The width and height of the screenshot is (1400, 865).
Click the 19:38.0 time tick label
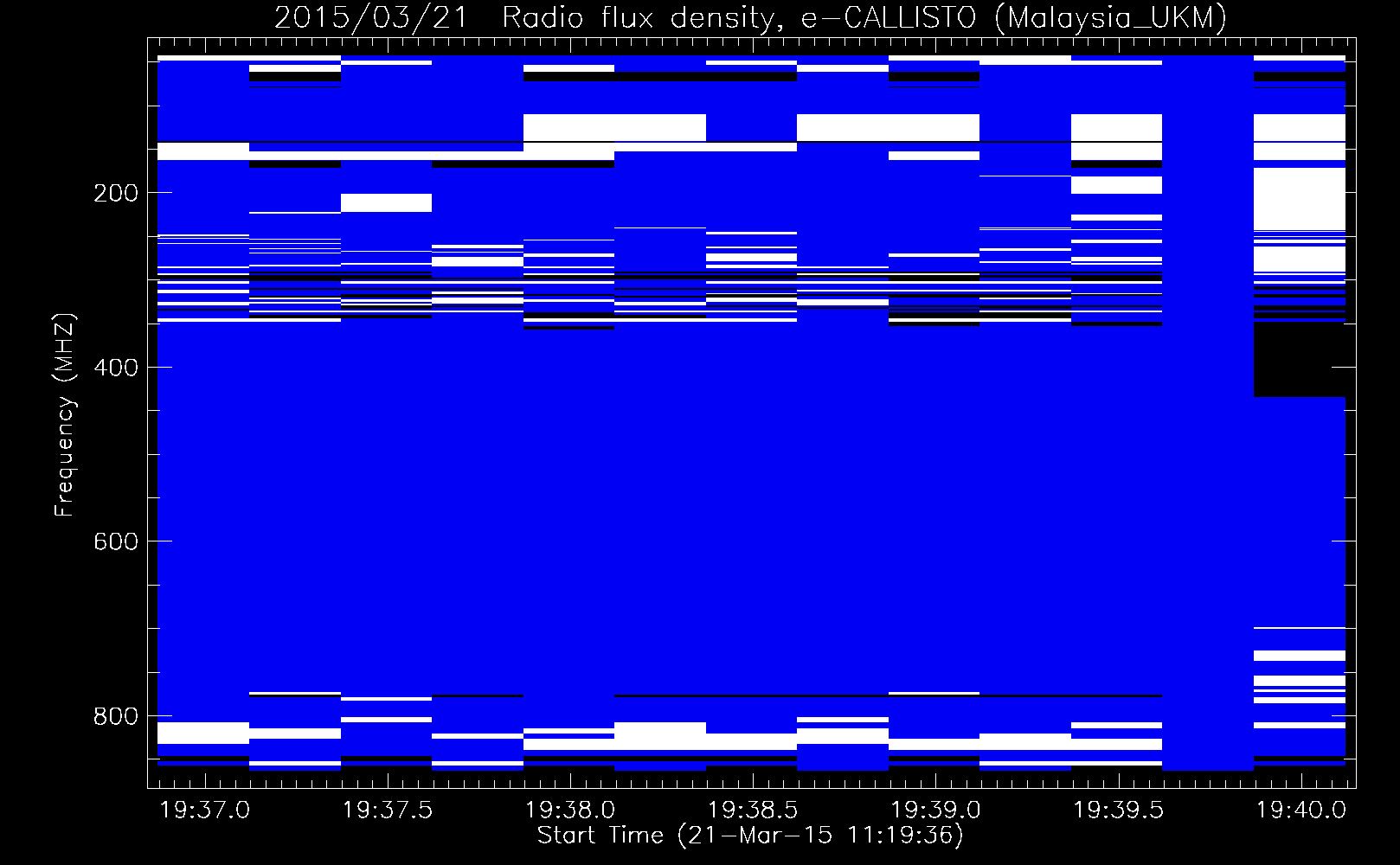coord(570,811)
